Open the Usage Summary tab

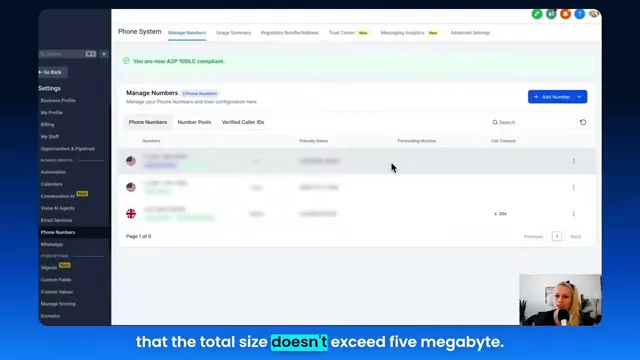click(233, 33)
